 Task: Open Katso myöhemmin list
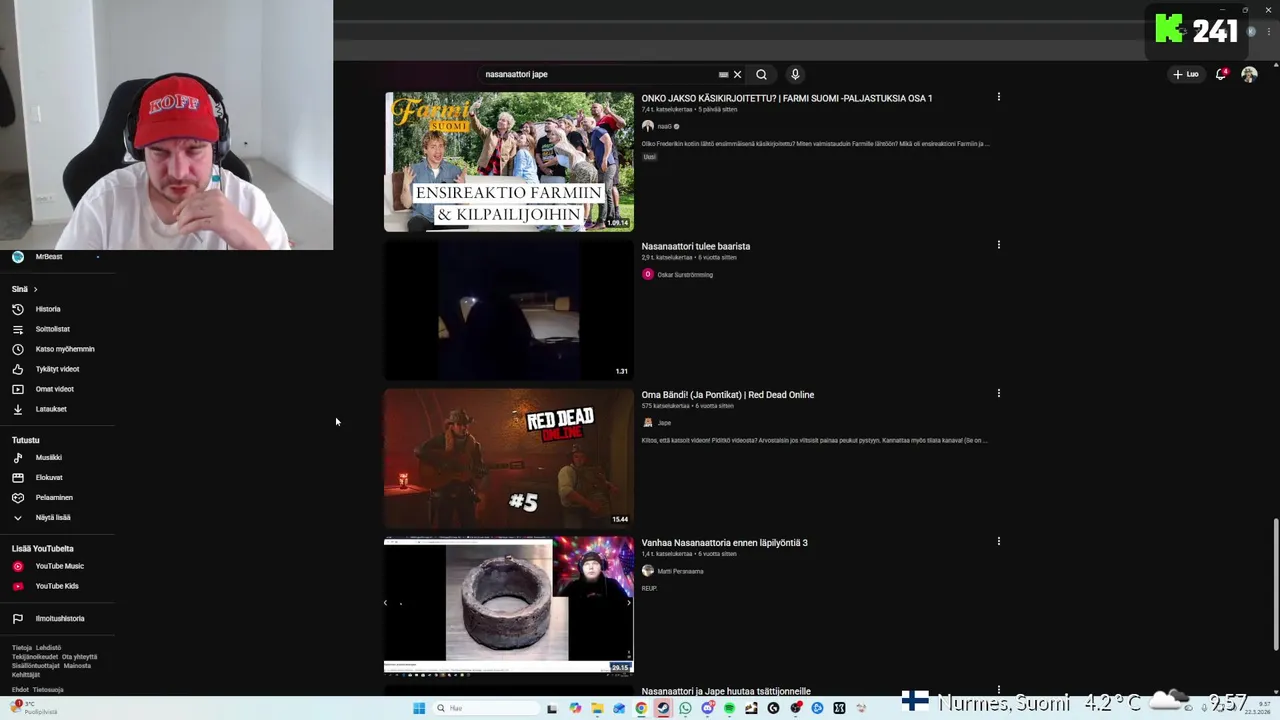point(64,349)
